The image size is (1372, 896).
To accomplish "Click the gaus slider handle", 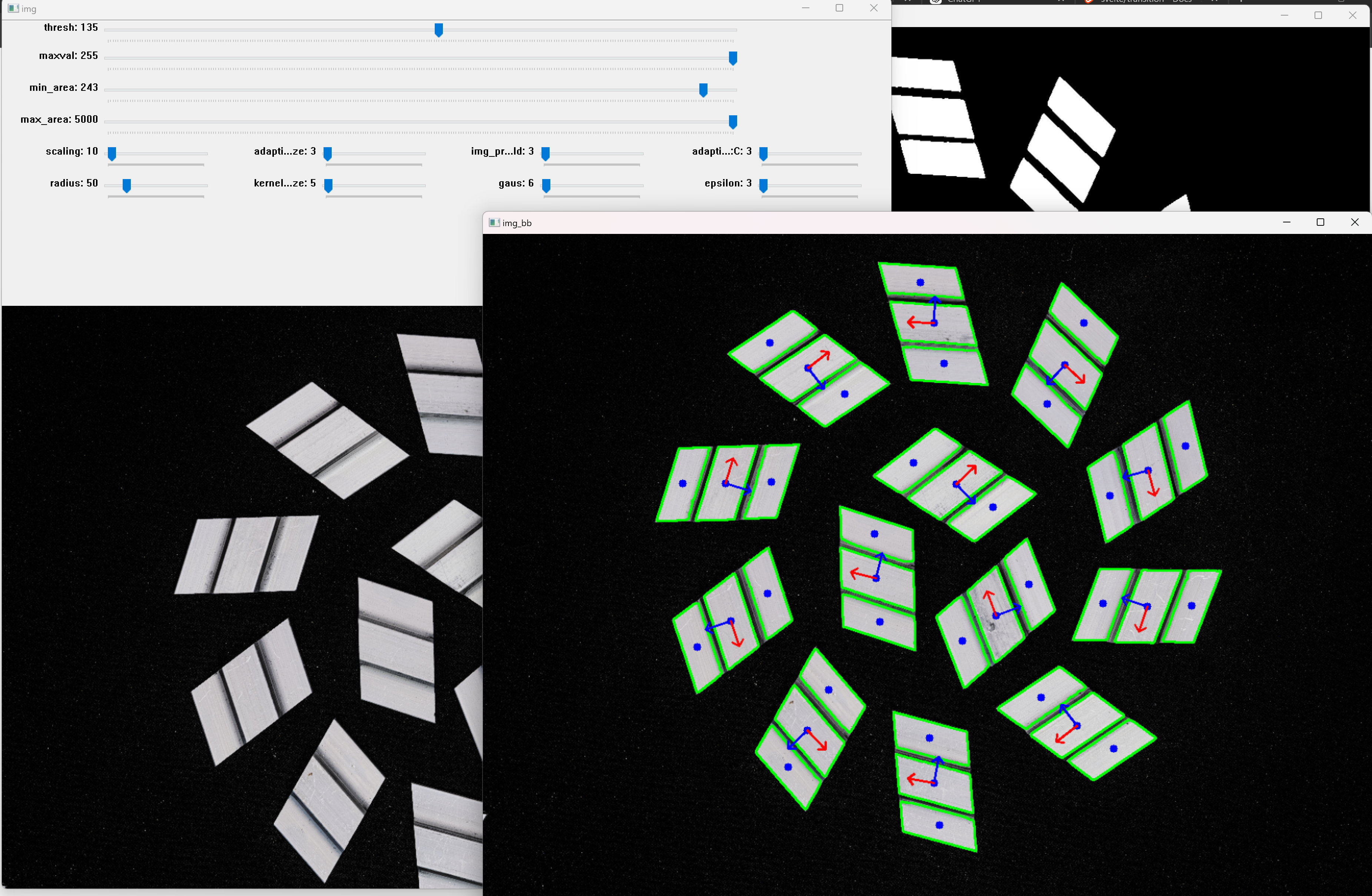I will (x=547, y=185).
